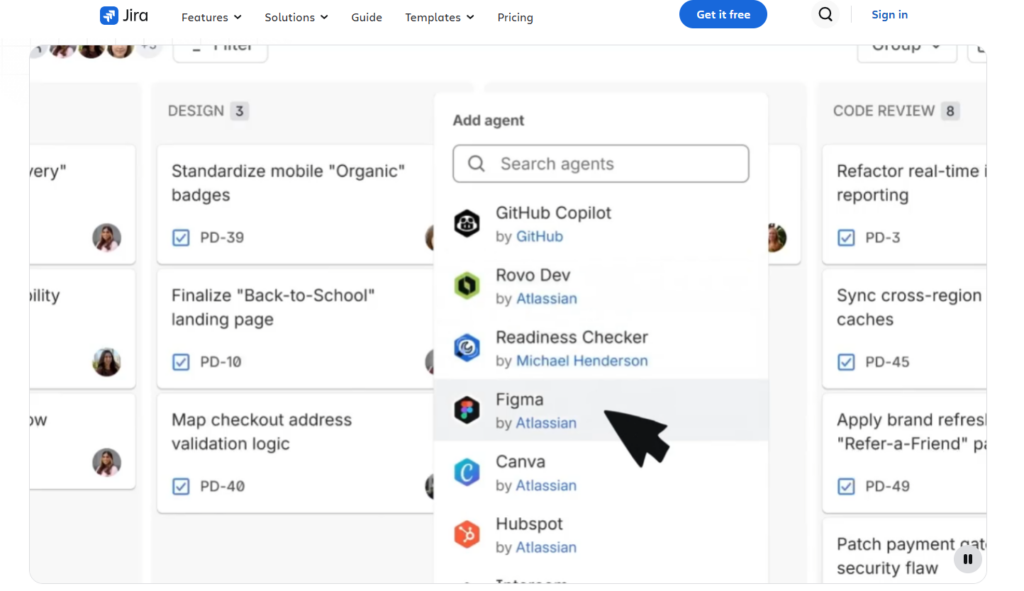Select the Readiness Checker agent icon
The width and height of the screenshot is (1024, 591).
coord(467,347)
